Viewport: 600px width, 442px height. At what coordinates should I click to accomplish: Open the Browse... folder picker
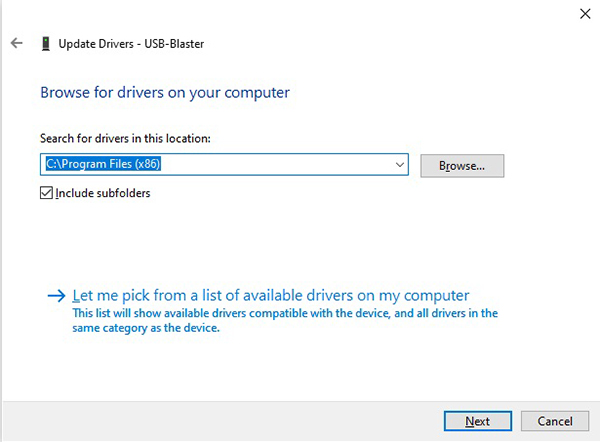pyautogui.click(x=462, y=166)
